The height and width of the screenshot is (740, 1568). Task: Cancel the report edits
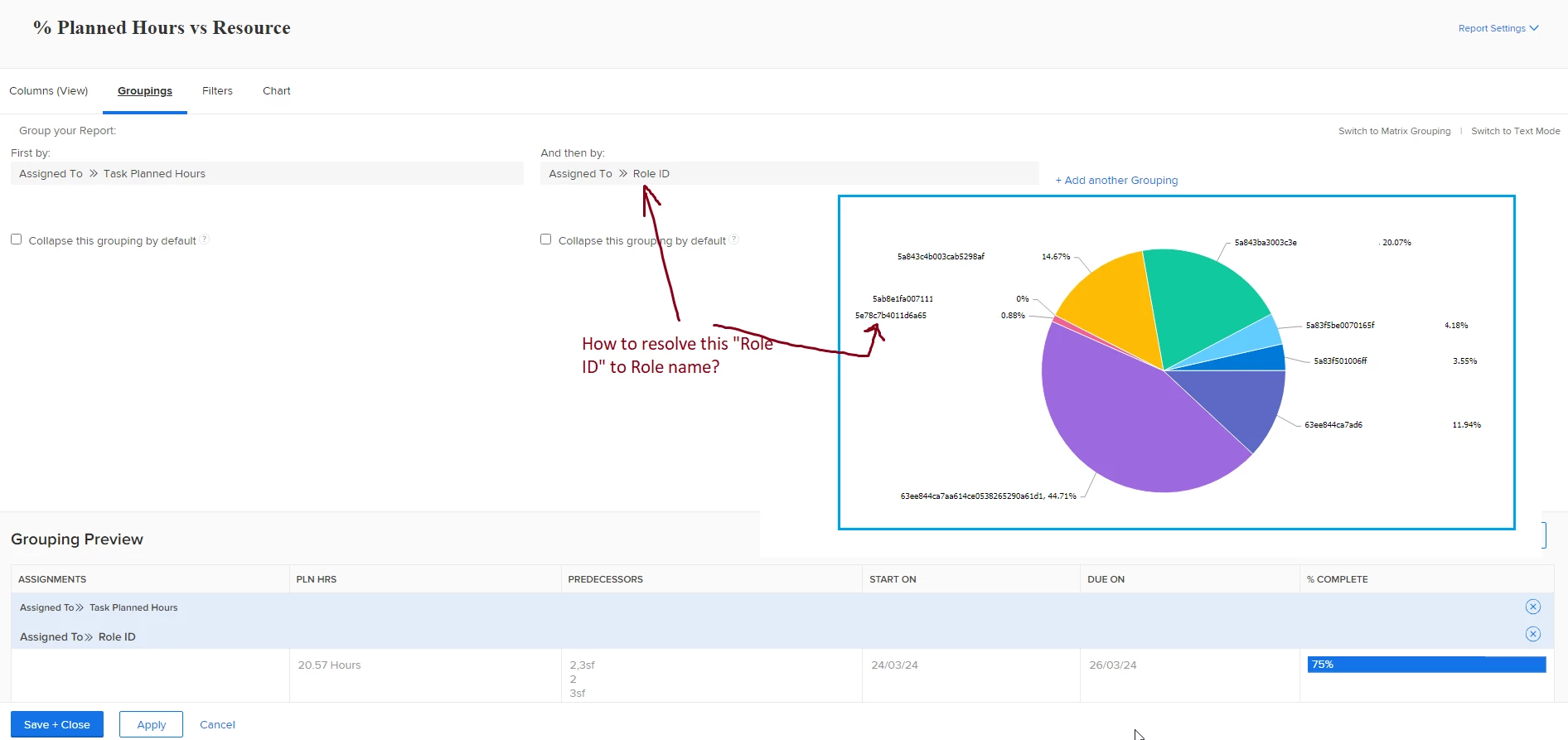[x=217, y=724]
